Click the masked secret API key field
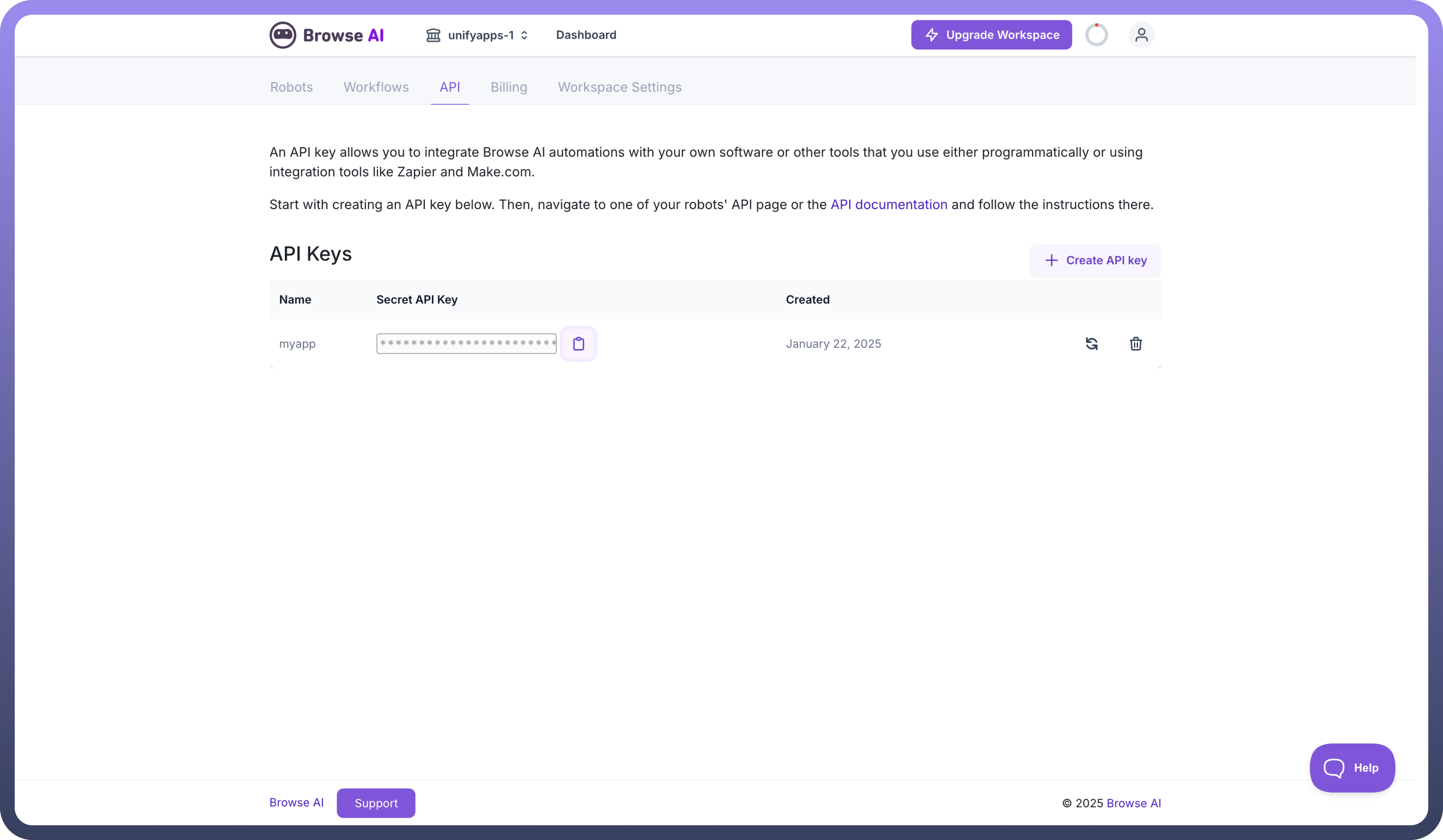This screenshot has height=840, width=1443. point(466,343)
